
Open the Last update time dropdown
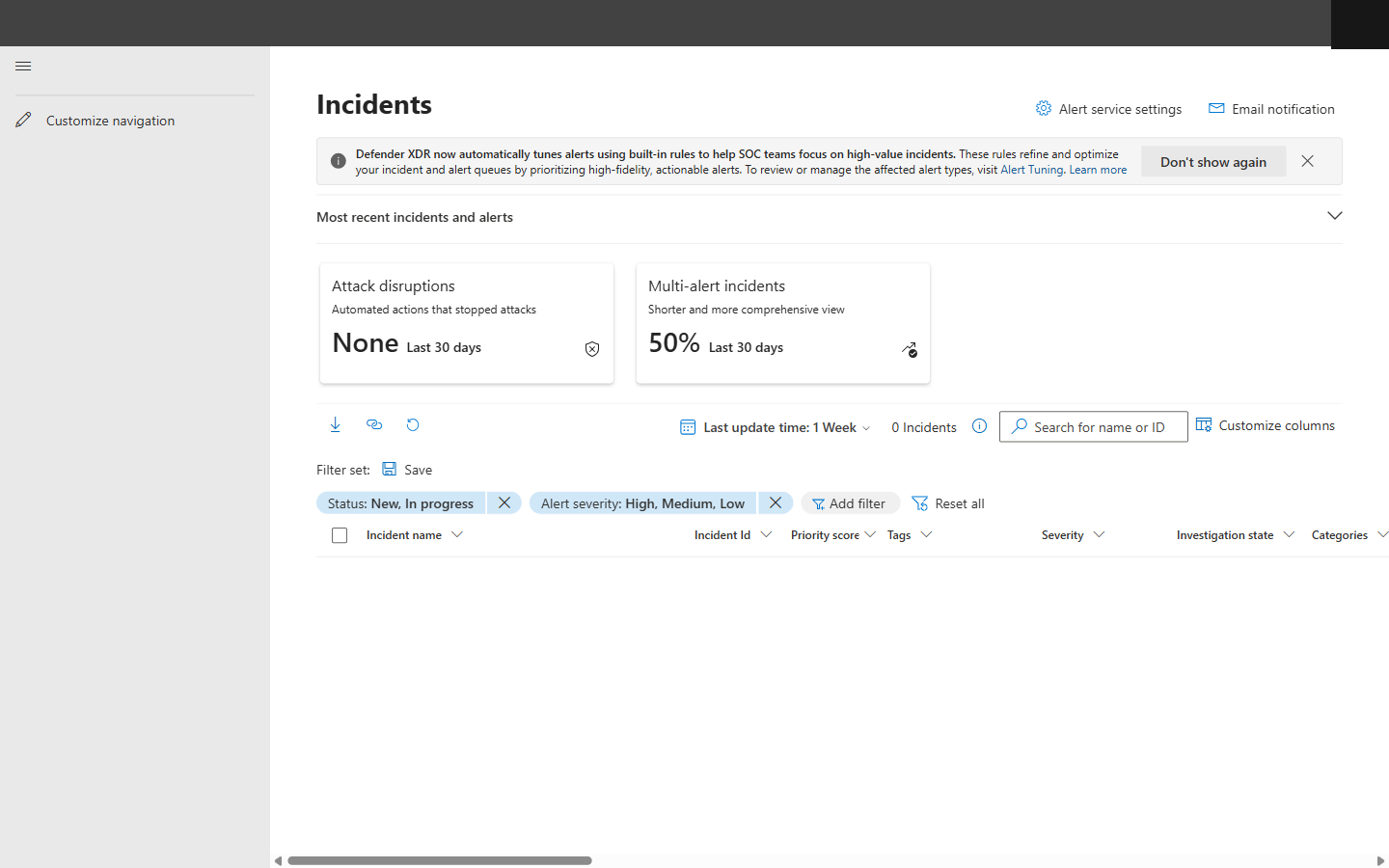click(775, 426)
